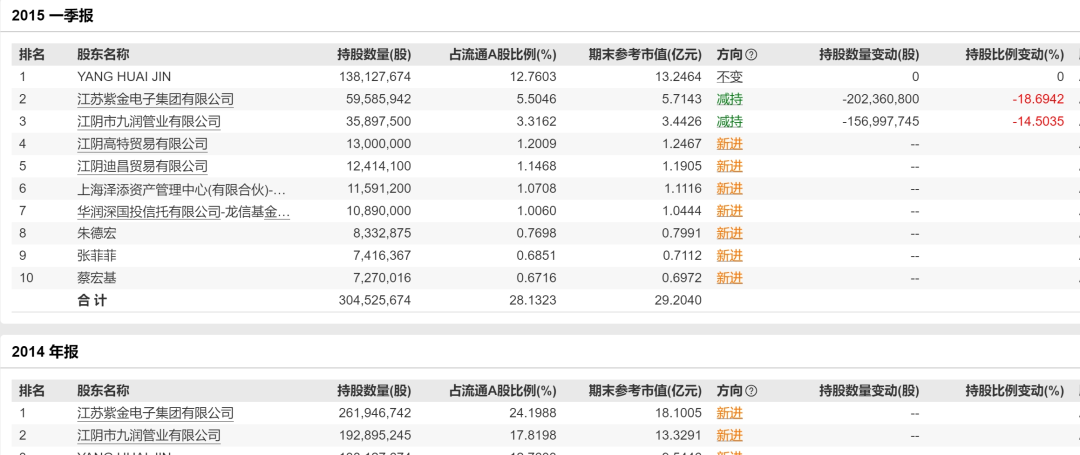
Task: Open shareholder link 江阴迪昌贸易有限公司
Action: [x=142, y=166]
